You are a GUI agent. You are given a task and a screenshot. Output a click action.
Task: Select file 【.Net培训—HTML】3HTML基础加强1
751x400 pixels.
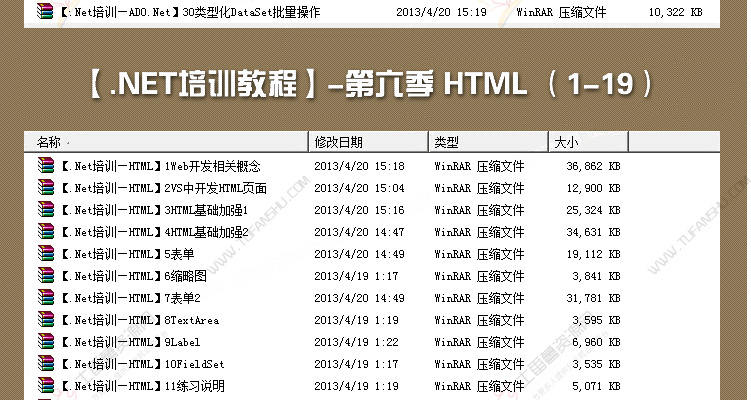(x=154, y=210)
